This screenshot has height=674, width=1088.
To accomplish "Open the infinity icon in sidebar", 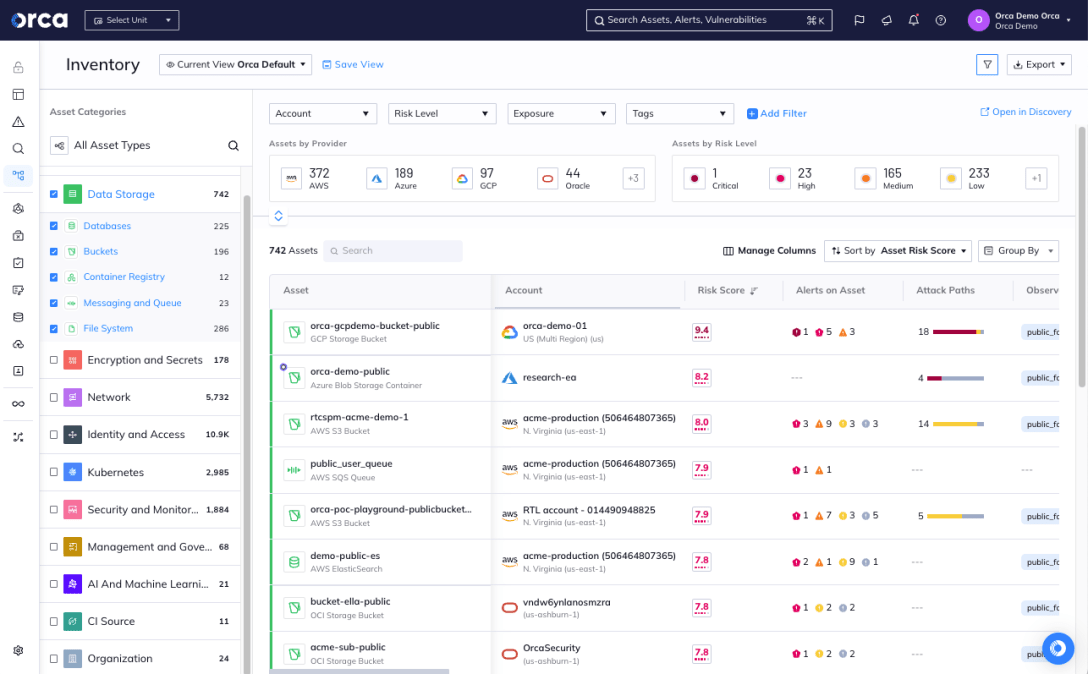I will [19, 404].
